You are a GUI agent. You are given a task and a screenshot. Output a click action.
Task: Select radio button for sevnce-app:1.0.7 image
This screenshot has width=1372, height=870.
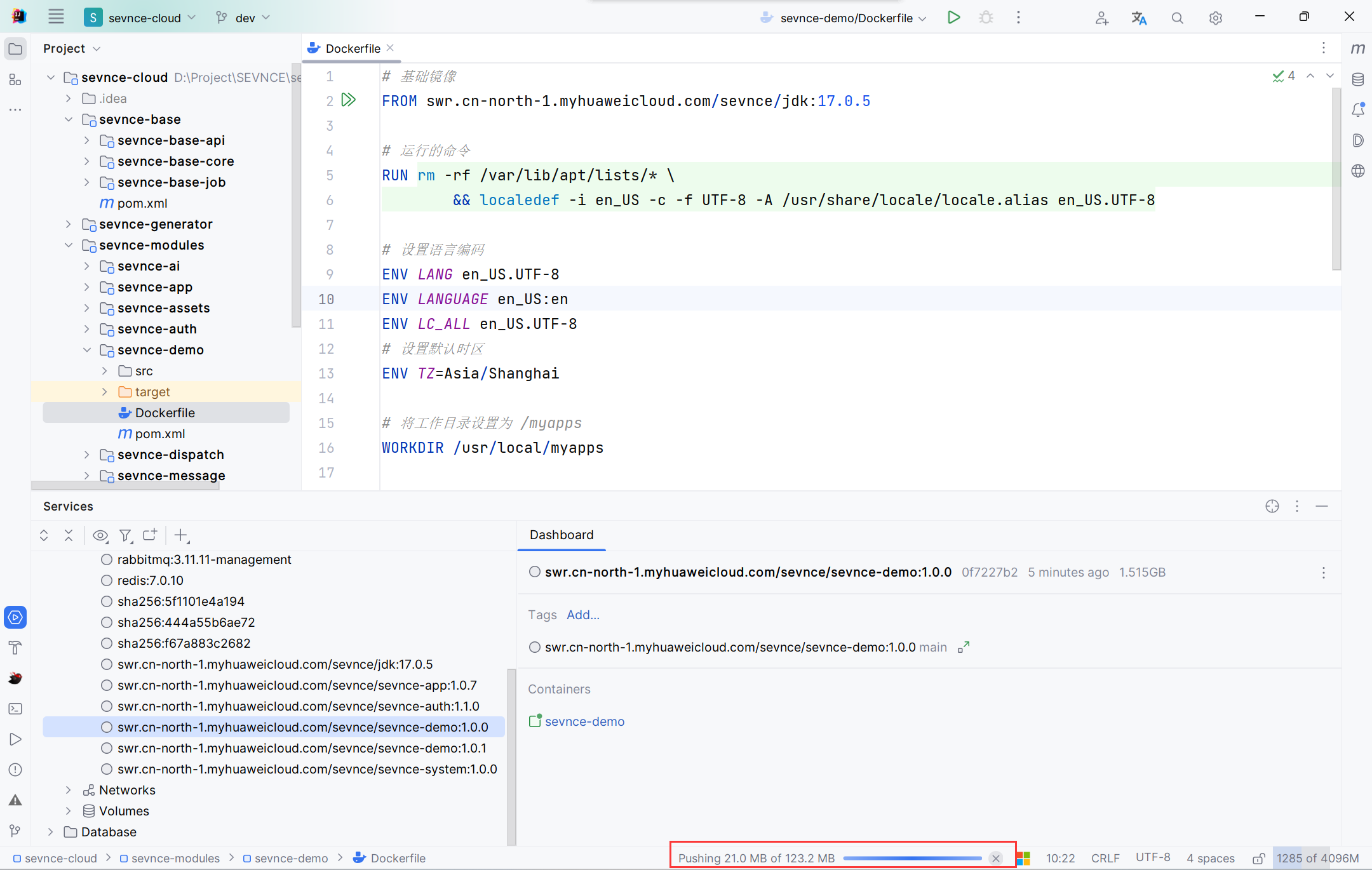pyautogui.click(x=108, y=685)
